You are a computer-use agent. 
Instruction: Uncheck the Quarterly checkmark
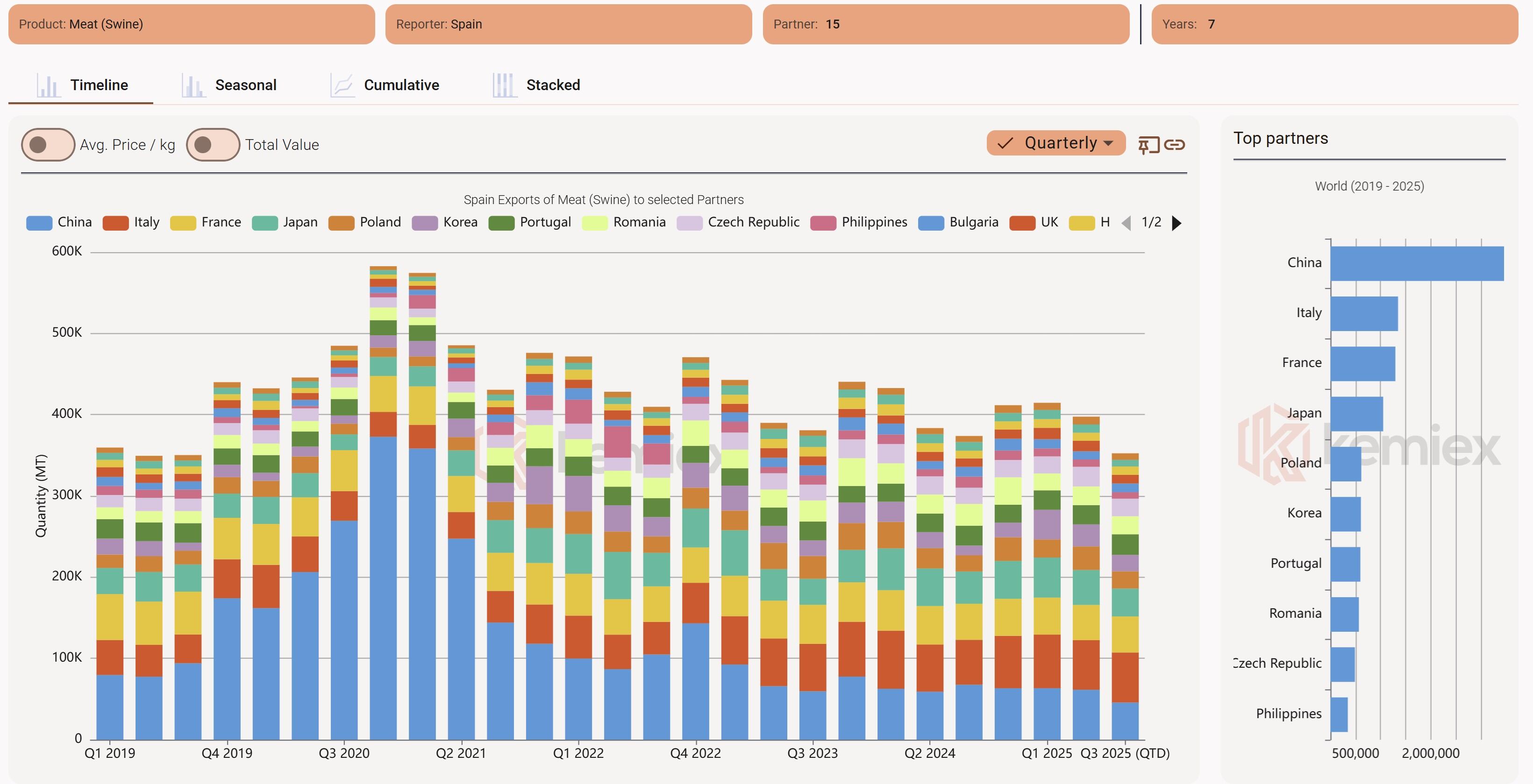(1005, 143)
